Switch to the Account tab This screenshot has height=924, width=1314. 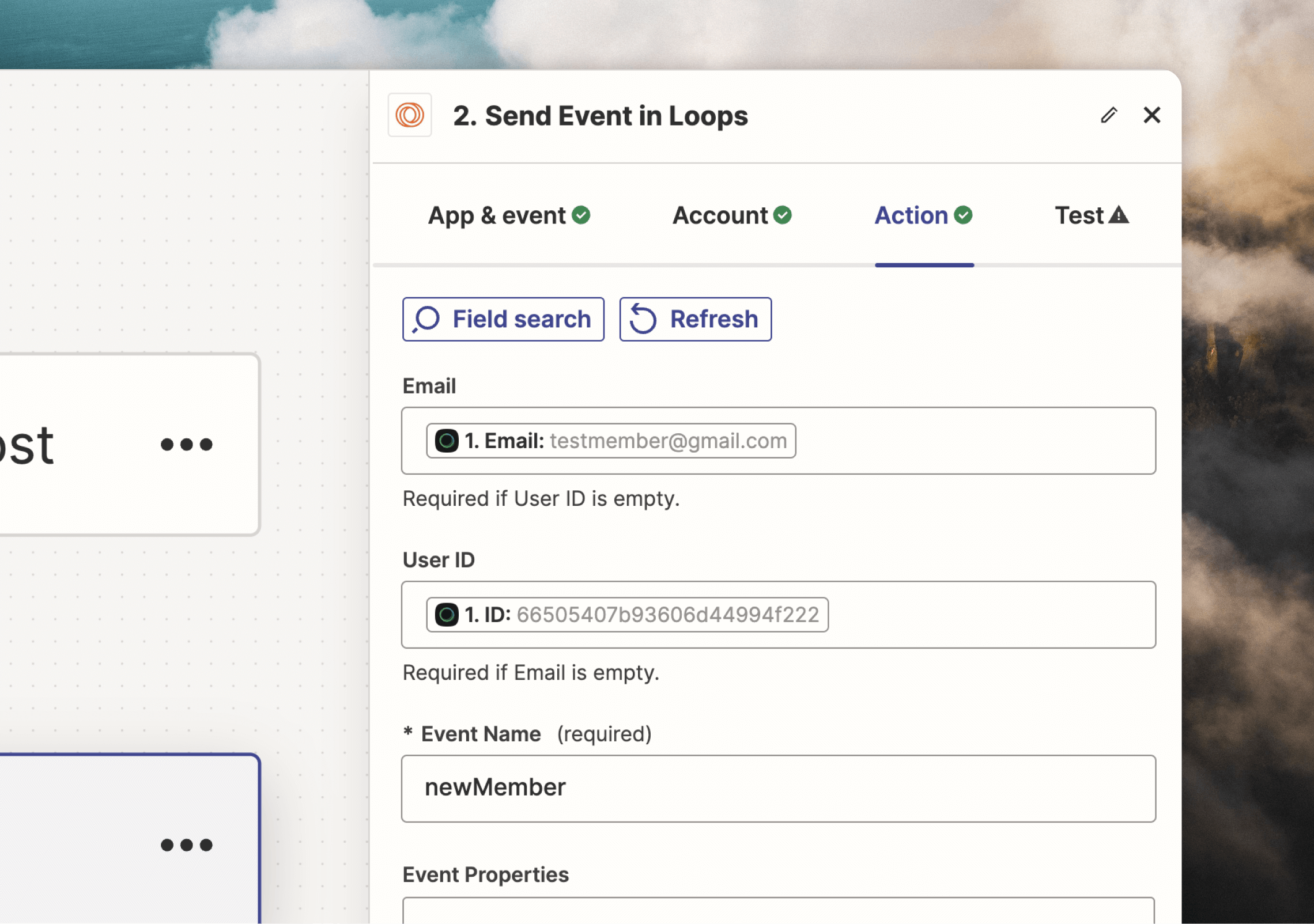click(x=732, y=216)
